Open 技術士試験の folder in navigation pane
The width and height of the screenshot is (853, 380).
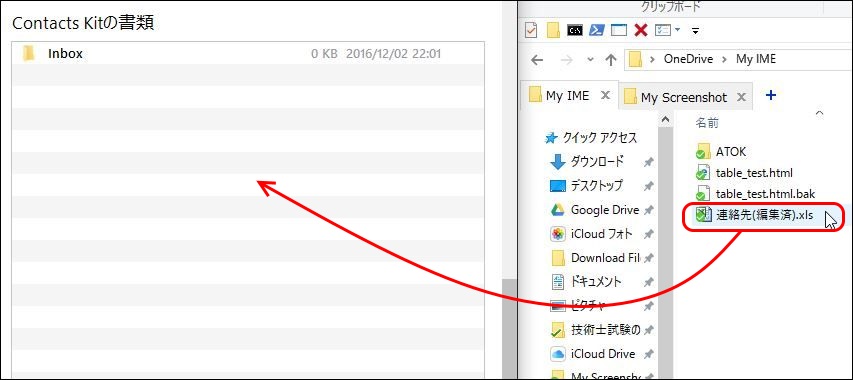pyautogui.click(x=605, y=329)
